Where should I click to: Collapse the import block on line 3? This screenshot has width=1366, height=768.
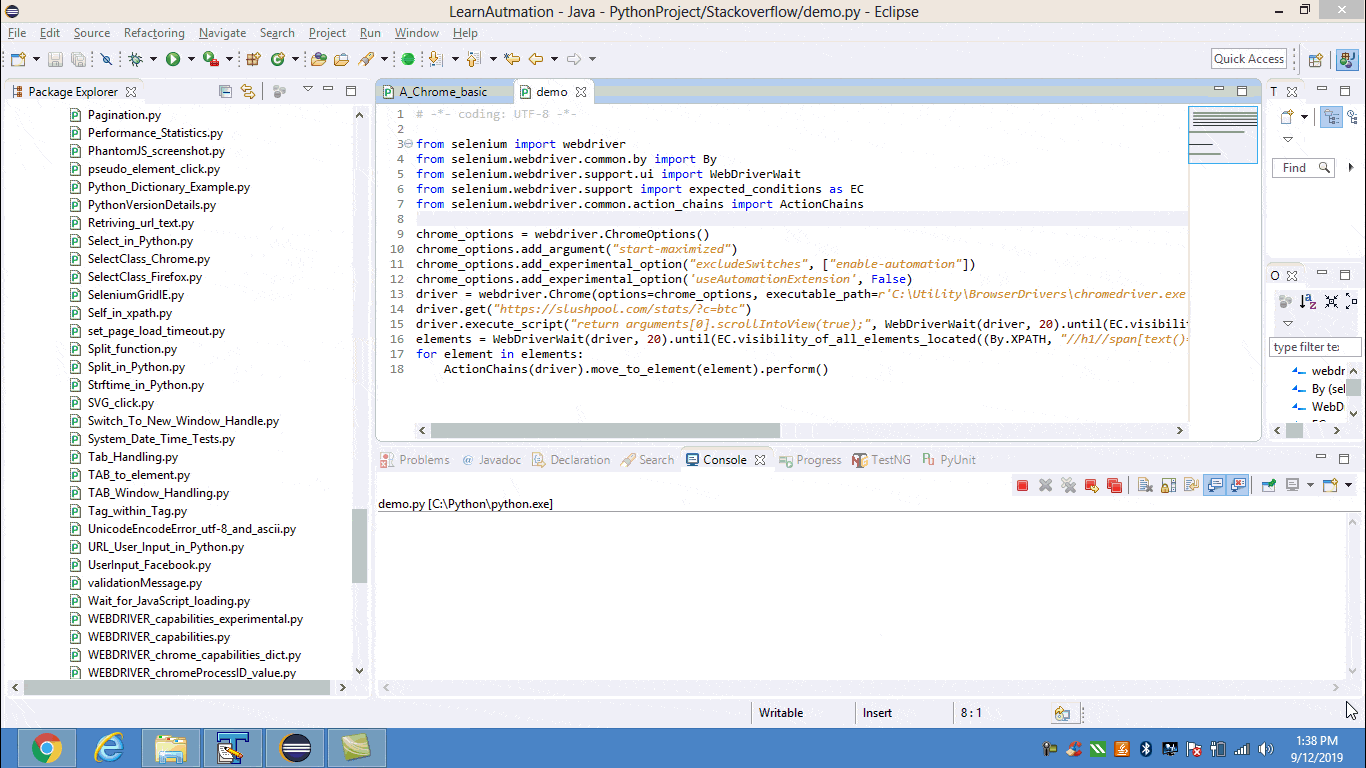pyautogui.click(x=408, y=144)
